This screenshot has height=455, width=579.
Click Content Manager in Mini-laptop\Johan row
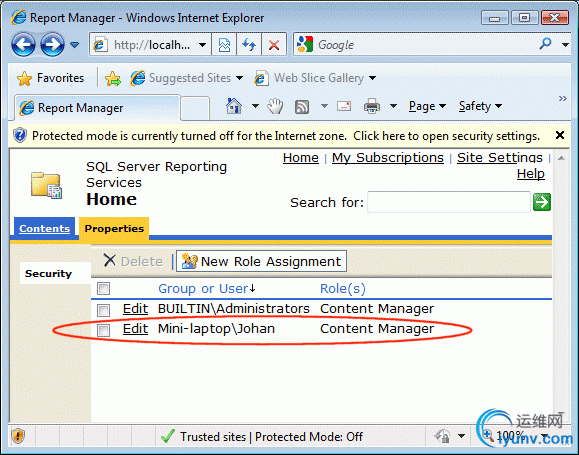click(377, 329)
